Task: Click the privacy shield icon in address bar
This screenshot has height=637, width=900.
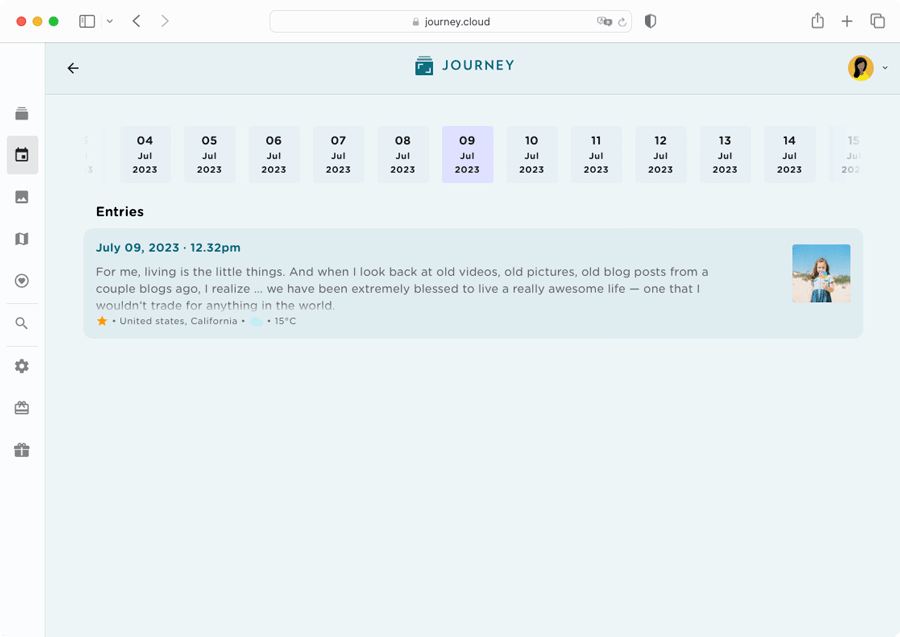Action: pyautogui.click(x=650, y=20)
